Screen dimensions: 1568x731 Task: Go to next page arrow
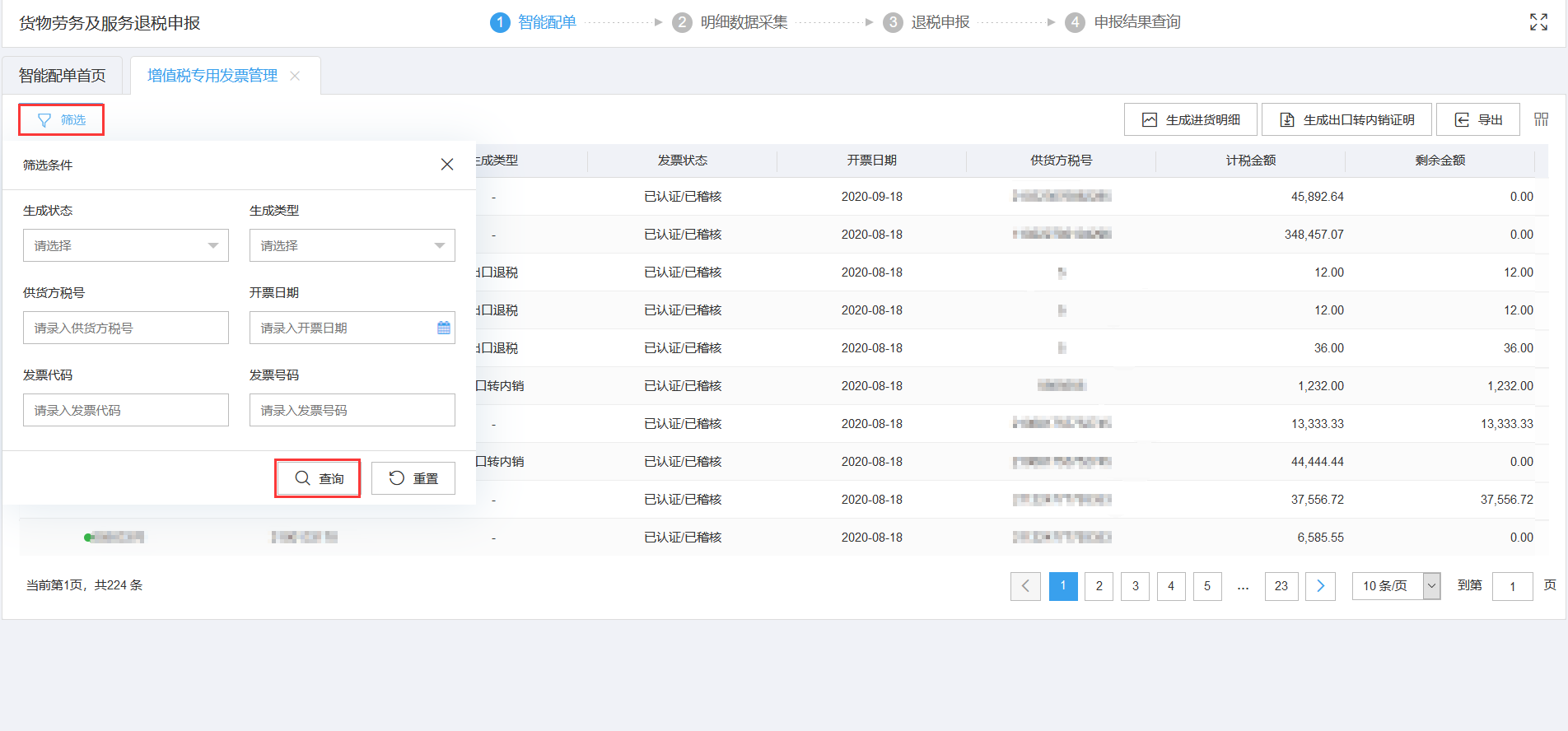click(x=1320, y=586)
